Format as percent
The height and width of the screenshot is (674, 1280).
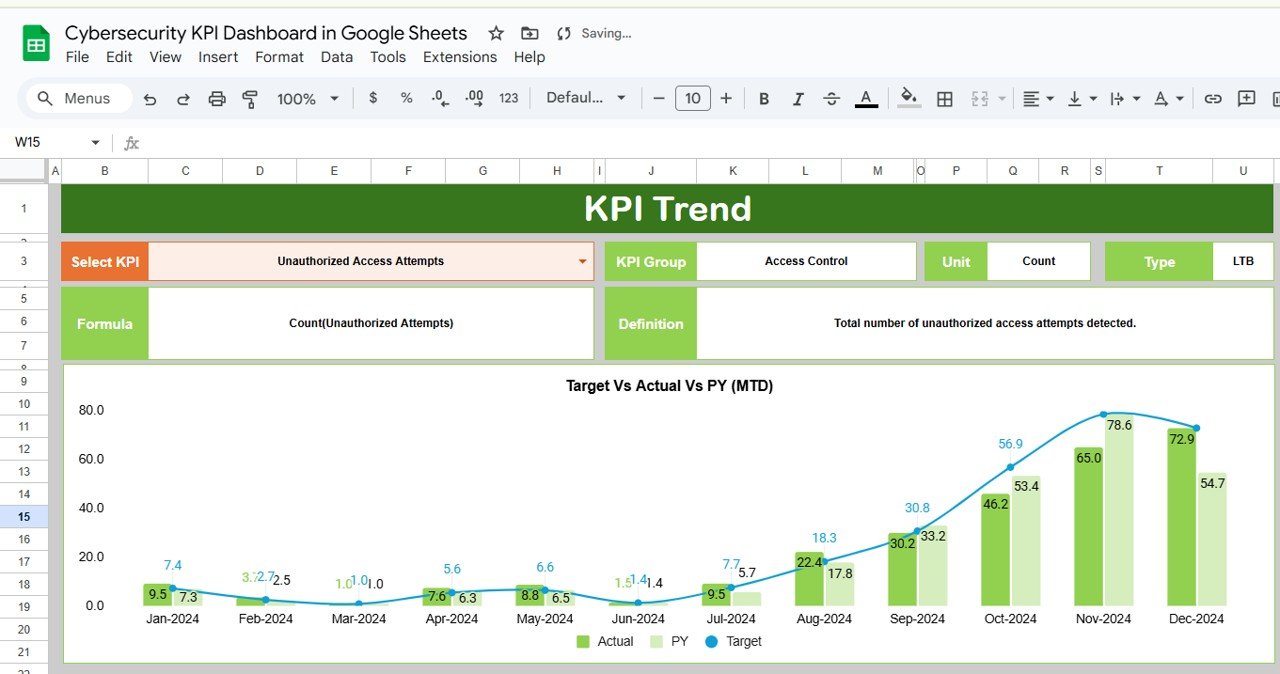pyautogui.click(x=406, y=98)
